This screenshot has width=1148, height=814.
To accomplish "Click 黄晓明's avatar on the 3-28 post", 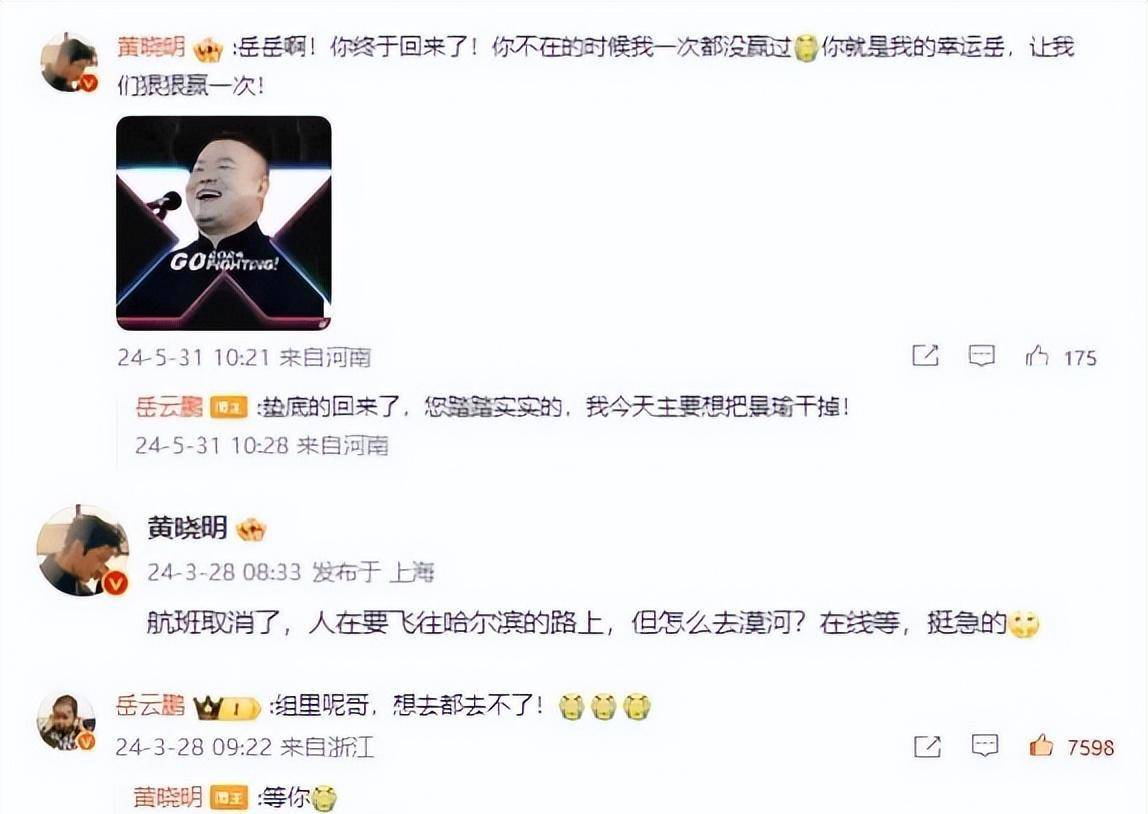I will 82,551.
